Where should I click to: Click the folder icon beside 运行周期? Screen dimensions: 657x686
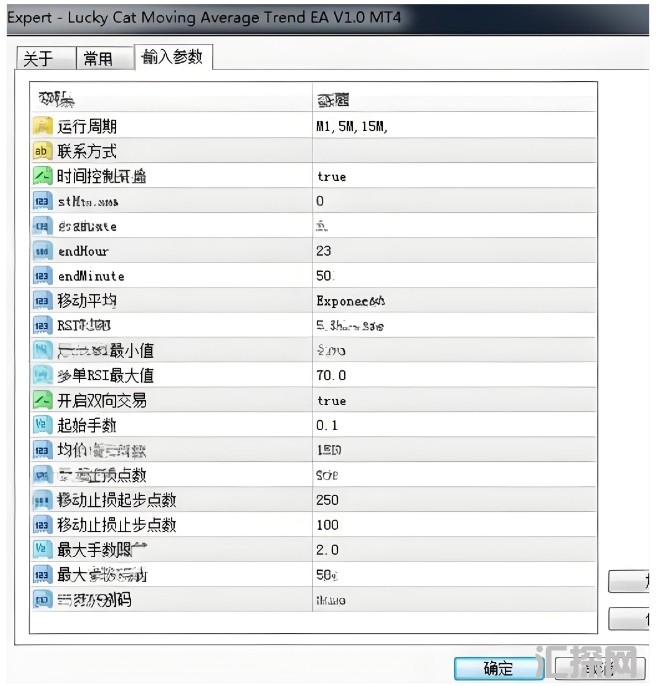click(x=42, y=126)
